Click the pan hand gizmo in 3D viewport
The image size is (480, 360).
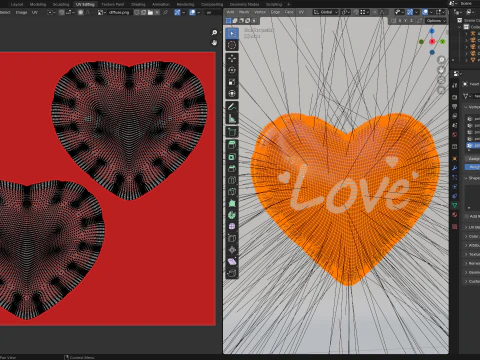pyautogui.click(x=441, y=70)
